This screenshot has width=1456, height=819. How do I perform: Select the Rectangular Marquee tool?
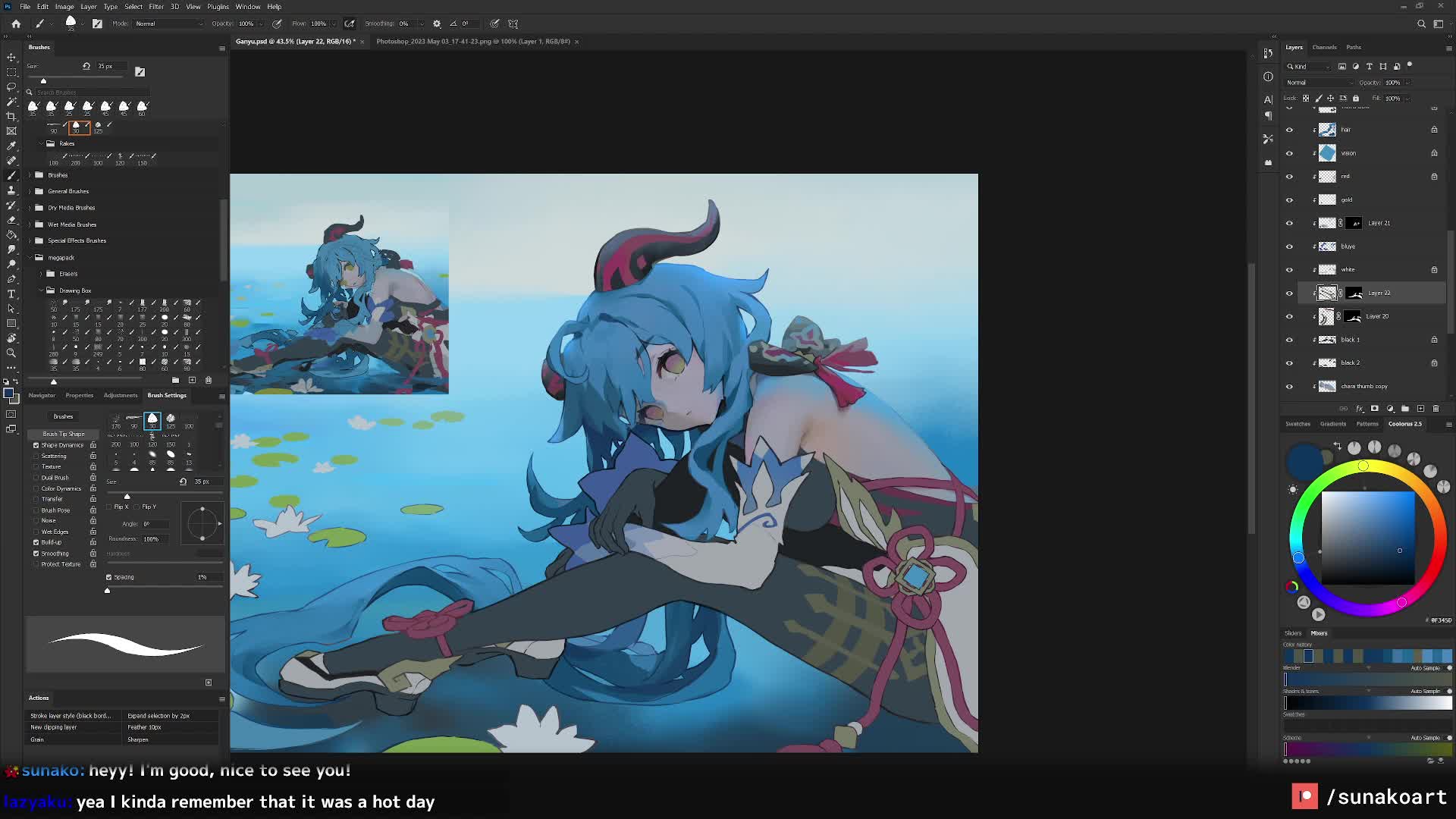pyautogui.click(x=11, y=72)
